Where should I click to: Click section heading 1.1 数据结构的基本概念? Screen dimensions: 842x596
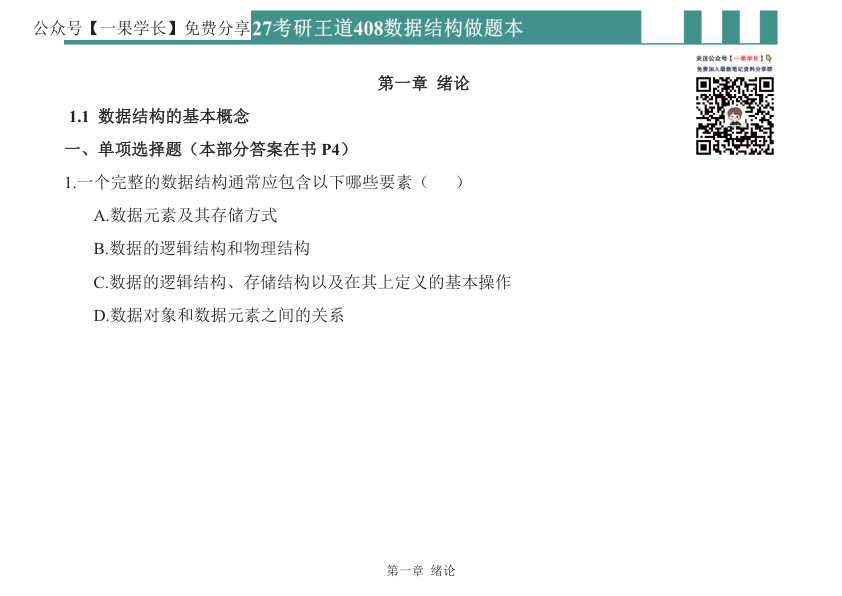(159, 117)
